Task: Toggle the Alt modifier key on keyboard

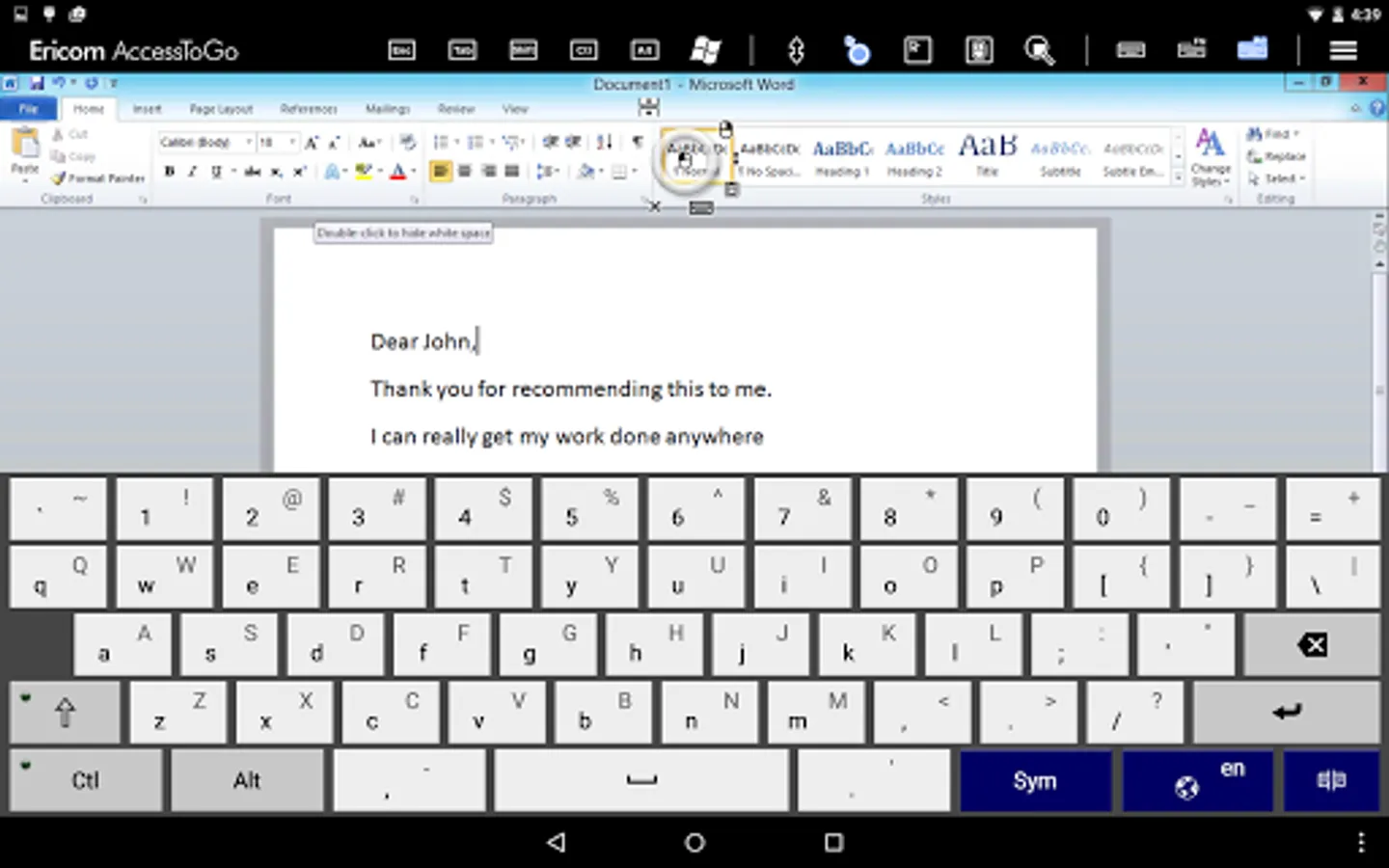Action: point(247,780)
